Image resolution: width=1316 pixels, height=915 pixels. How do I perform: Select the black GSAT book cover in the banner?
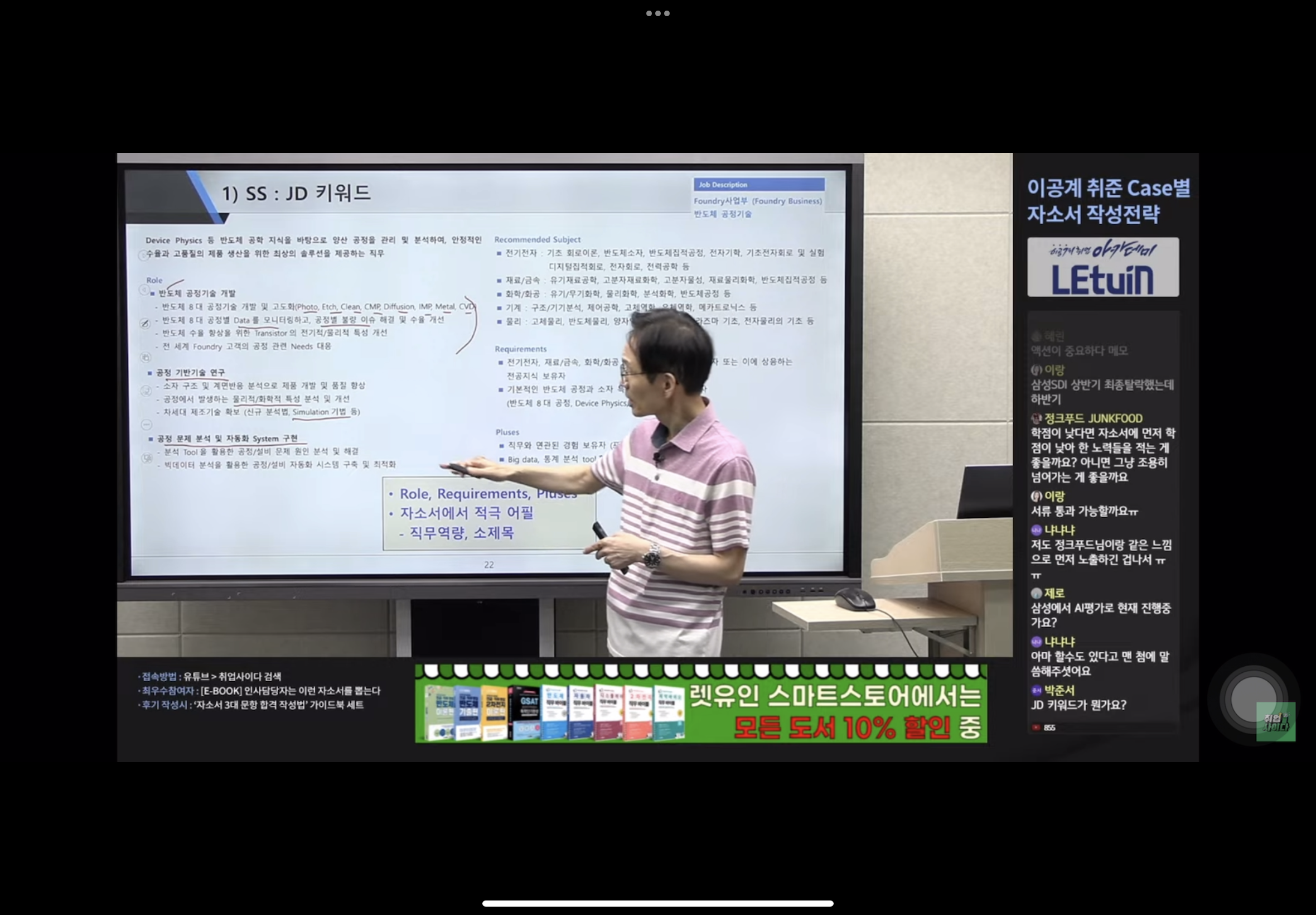point(524,712)
